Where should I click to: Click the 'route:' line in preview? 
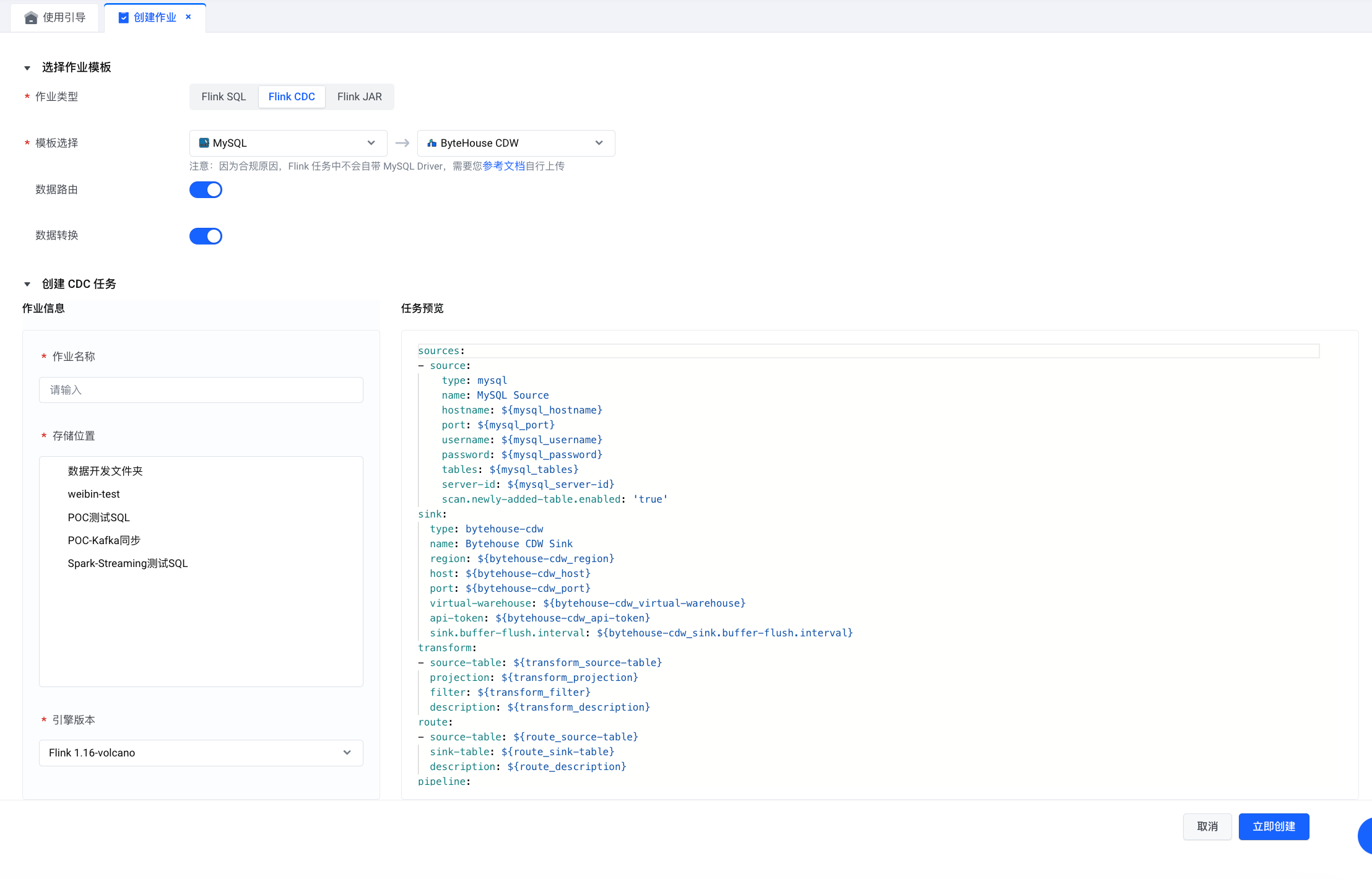(435, 722)
